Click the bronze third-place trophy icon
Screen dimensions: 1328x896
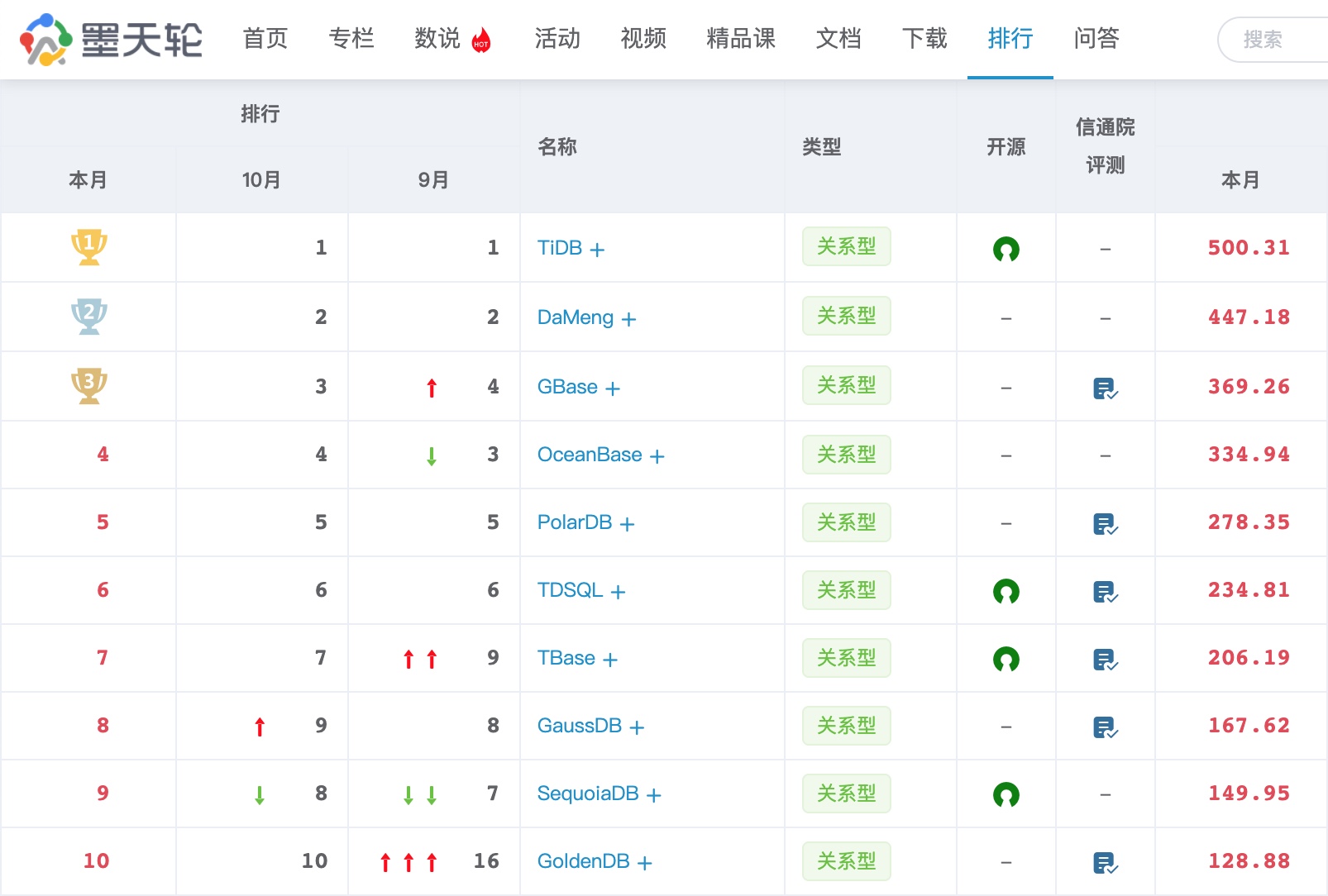[x=89, y=386]
